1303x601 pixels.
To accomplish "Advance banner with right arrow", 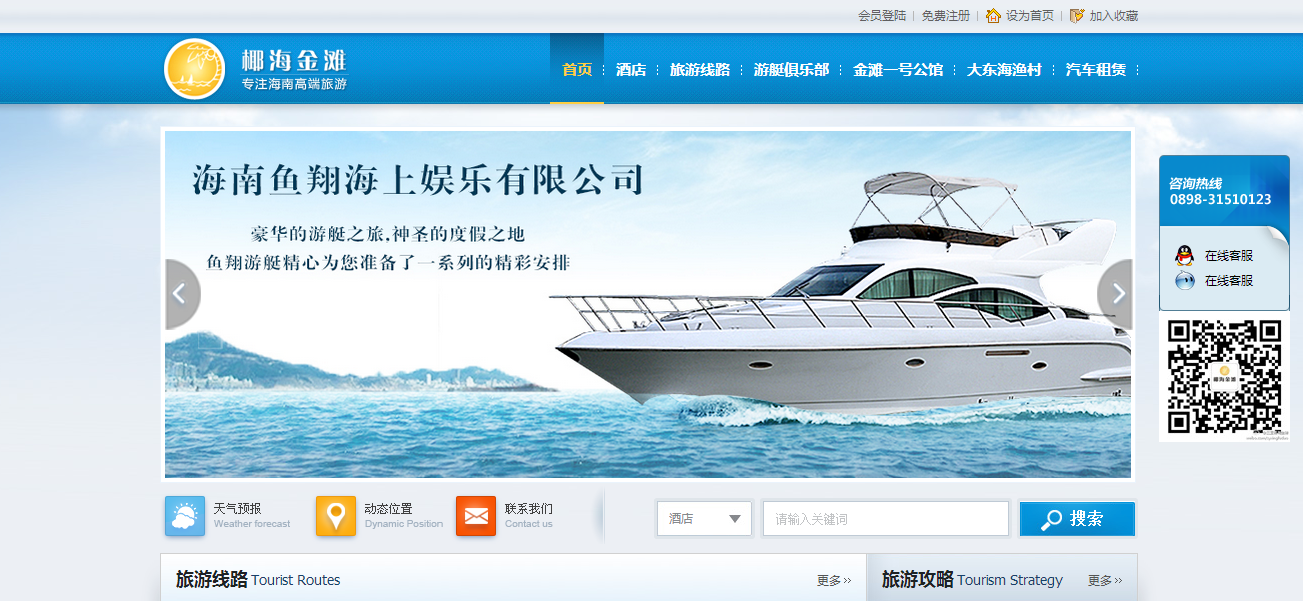I will point(1115,294).
